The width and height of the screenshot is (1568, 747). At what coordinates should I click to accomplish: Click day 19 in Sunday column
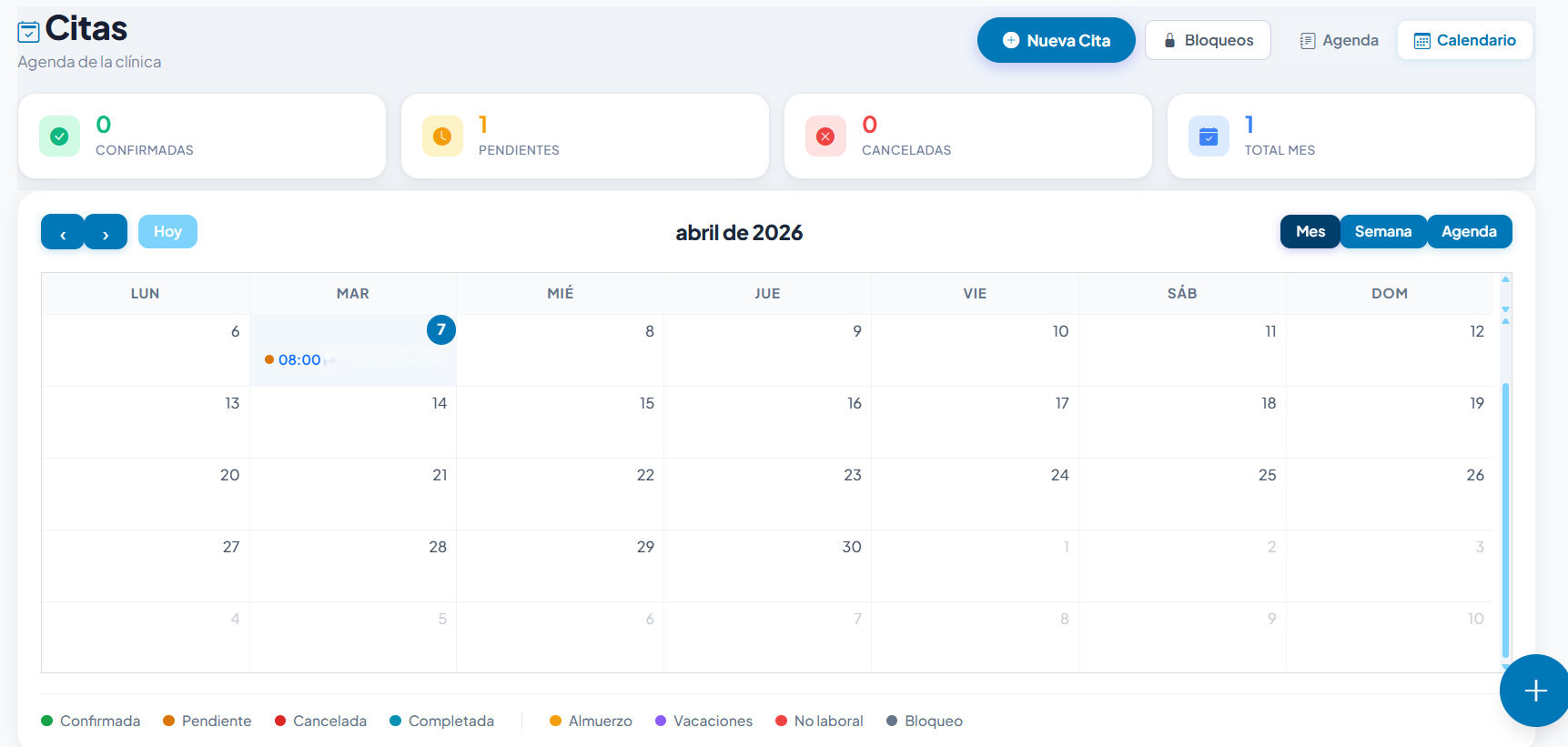(1476, 403)
